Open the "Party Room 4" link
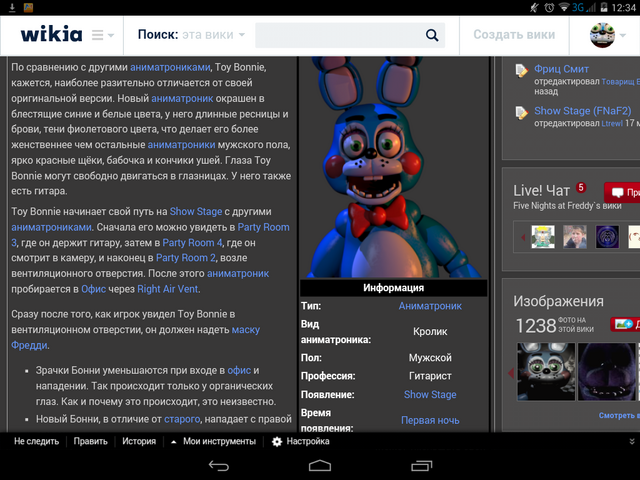 pos(192,243)
